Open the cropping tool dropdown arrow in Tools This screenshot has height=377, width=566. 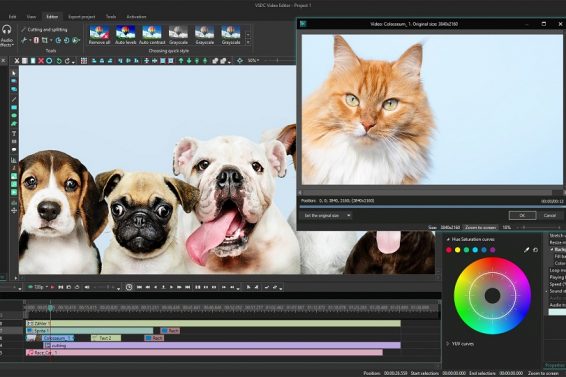point(51,40)
